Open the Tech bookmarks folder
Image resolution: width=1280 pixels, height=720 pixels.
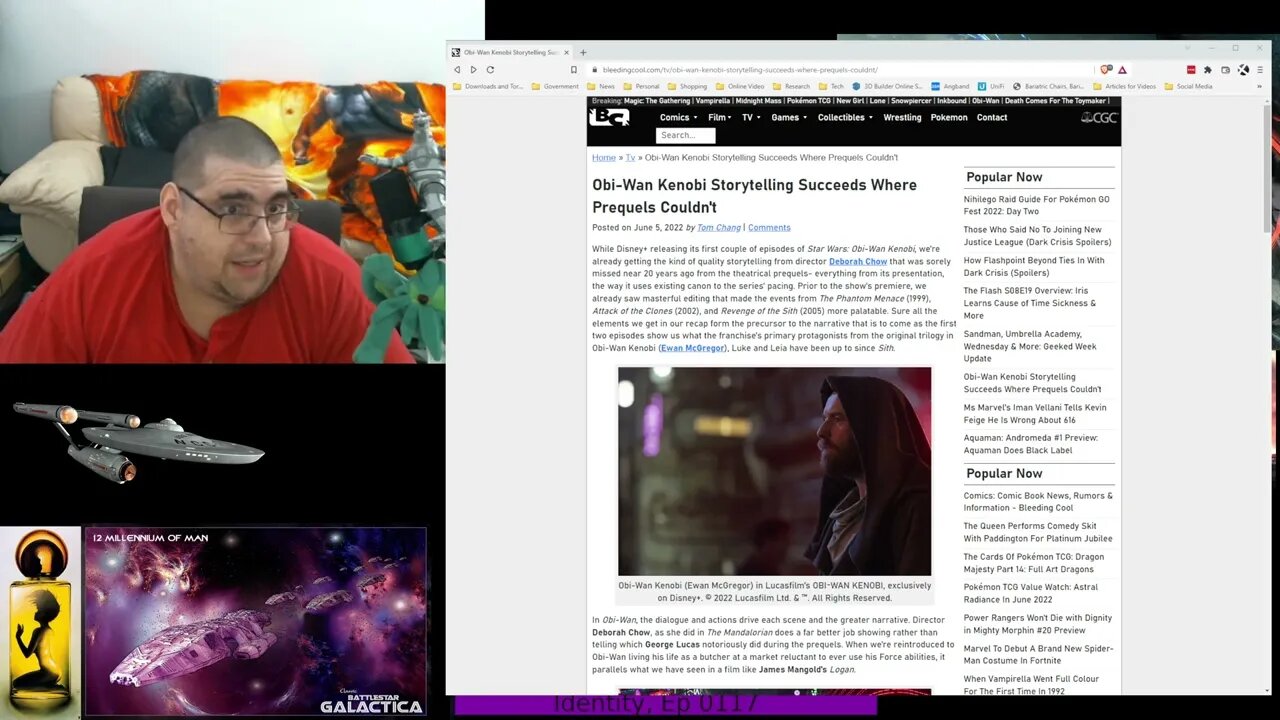pyautogui.click(x=831, y=86)
